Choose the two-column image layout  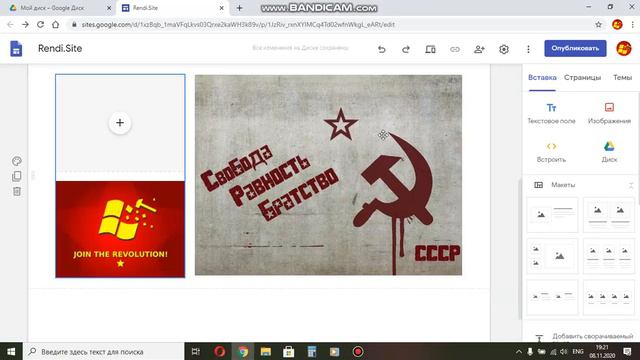point(609,215)
